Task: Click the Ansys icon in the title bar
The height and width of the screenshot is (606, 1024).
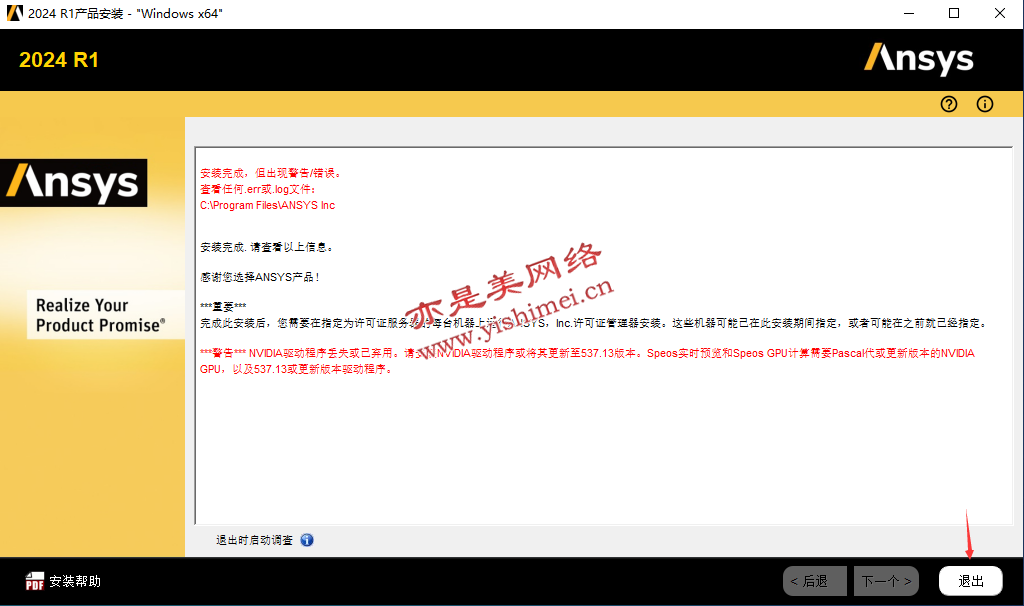Action: pos(14,13)
